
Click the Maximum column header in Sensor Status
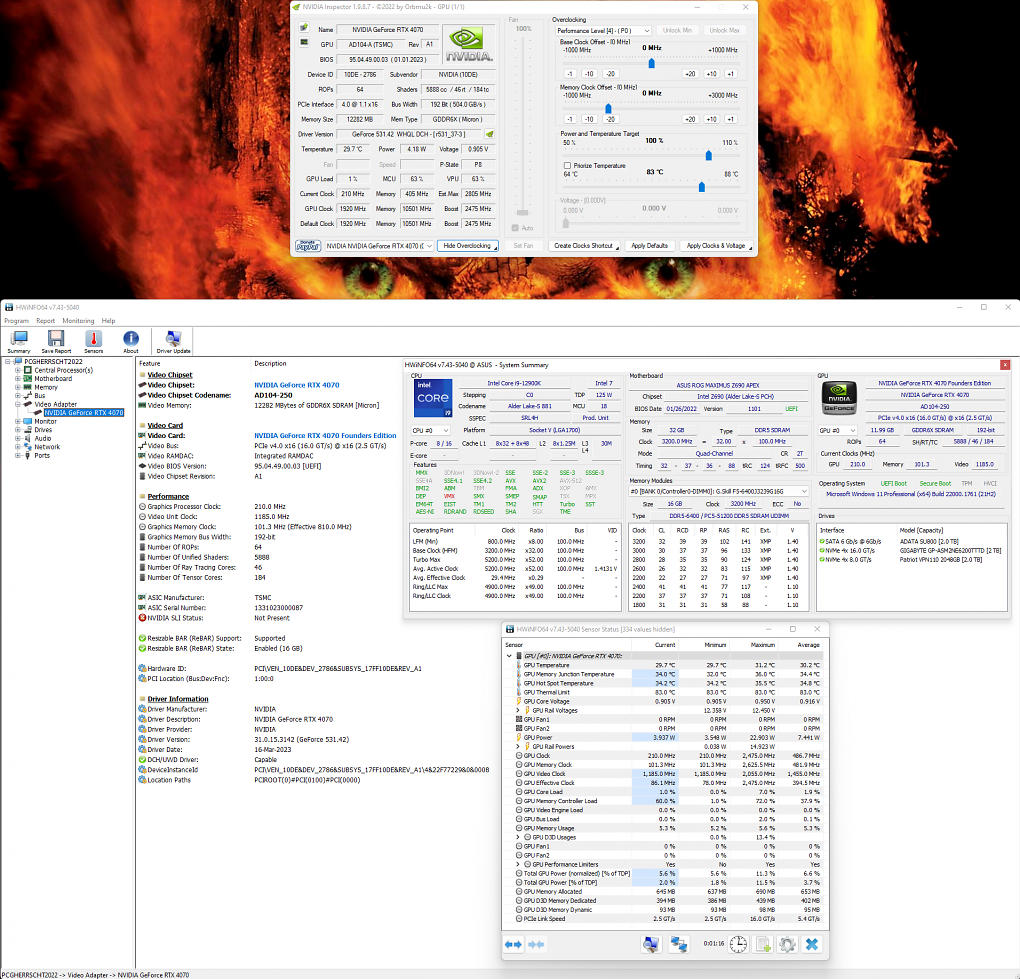coord(762,645)
